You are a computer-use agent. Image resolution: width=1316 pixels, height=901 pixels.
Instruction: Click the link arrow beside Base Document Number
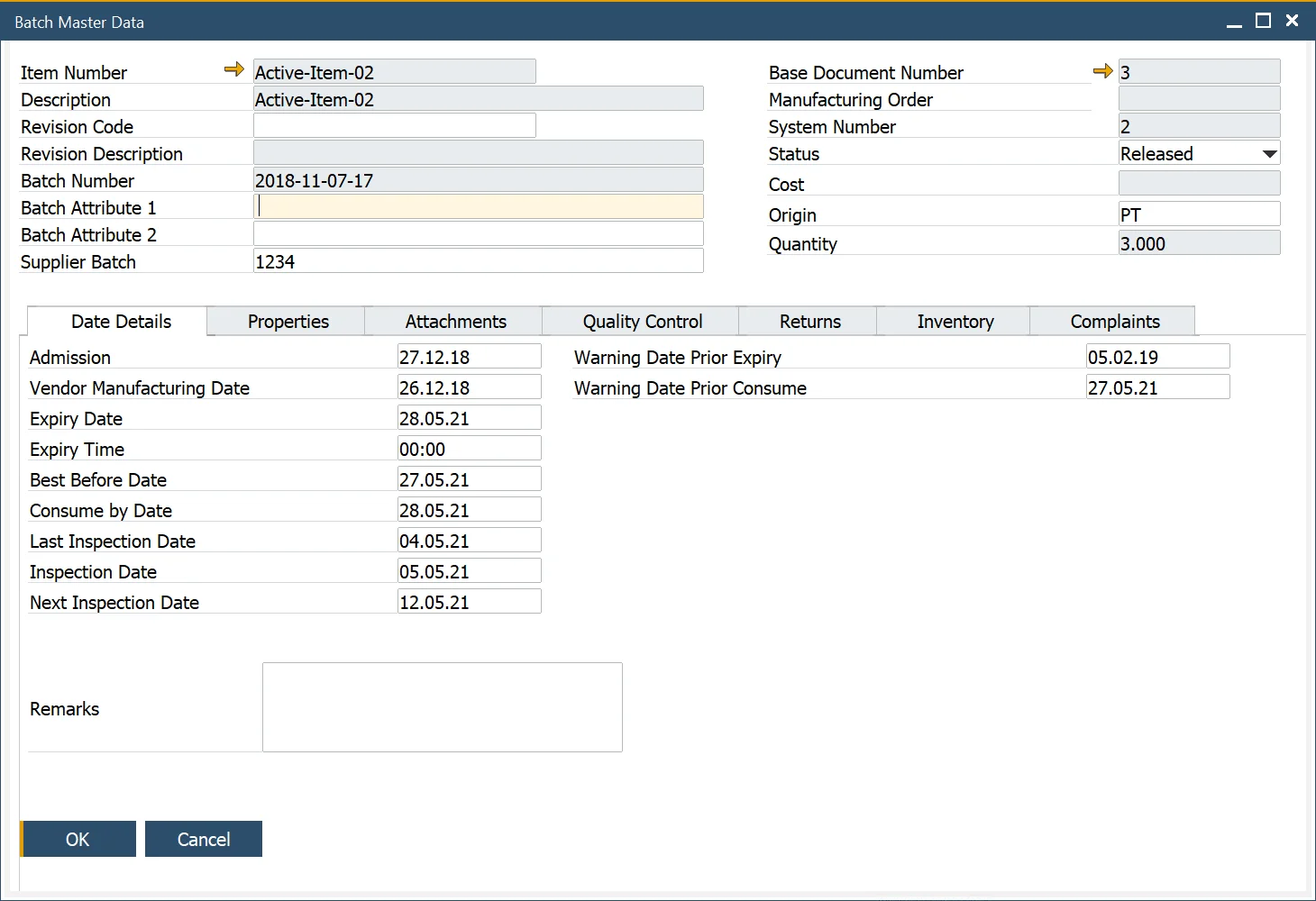(x=1101, y=70)
